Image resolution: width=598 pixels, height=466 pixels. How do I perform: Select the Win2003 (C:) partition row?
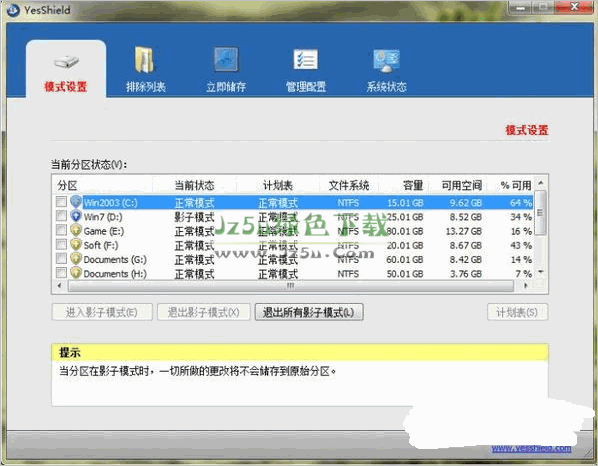coord(294,202)
